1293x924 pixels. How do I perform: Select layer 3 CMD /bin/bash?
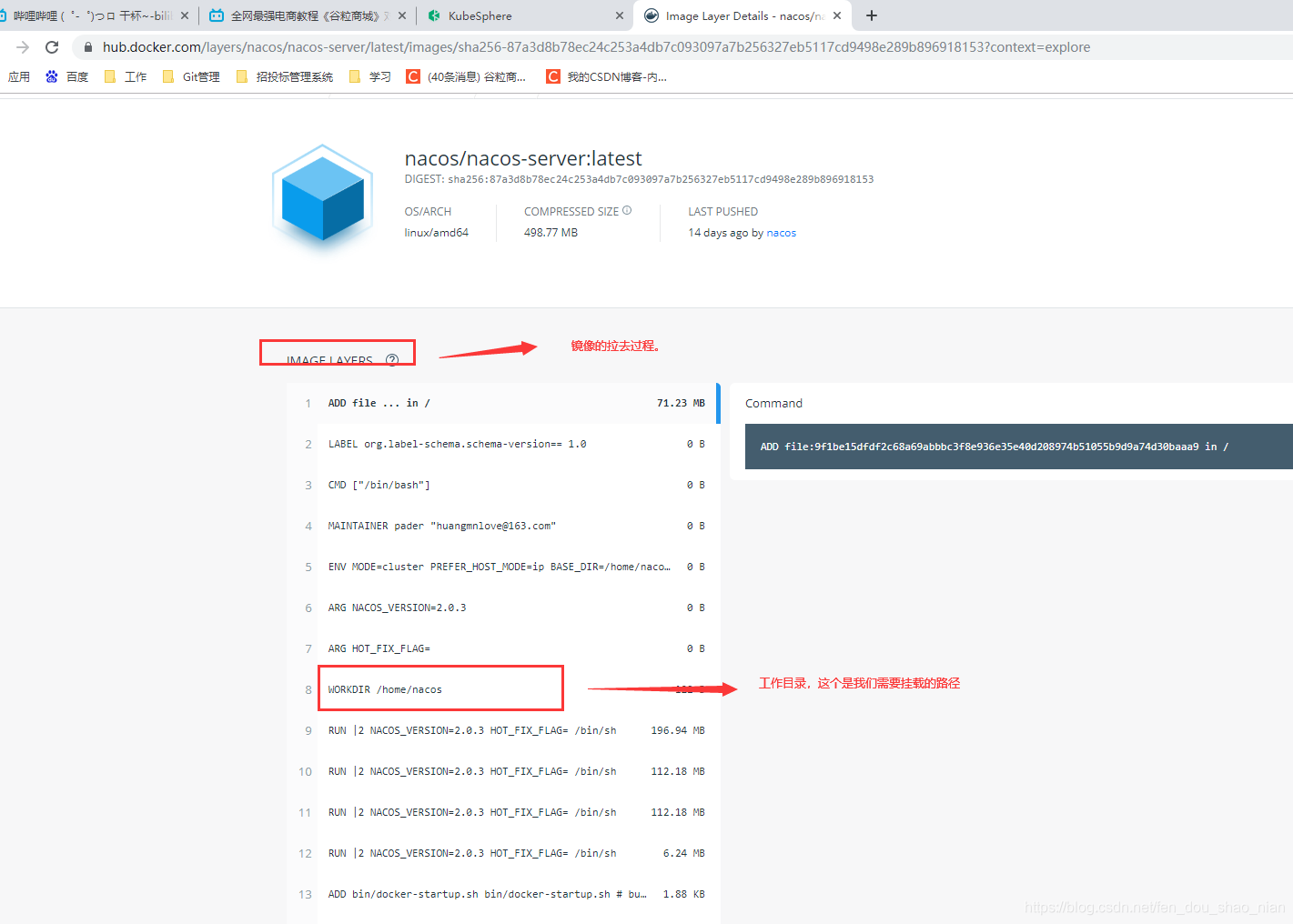(503, 485)
